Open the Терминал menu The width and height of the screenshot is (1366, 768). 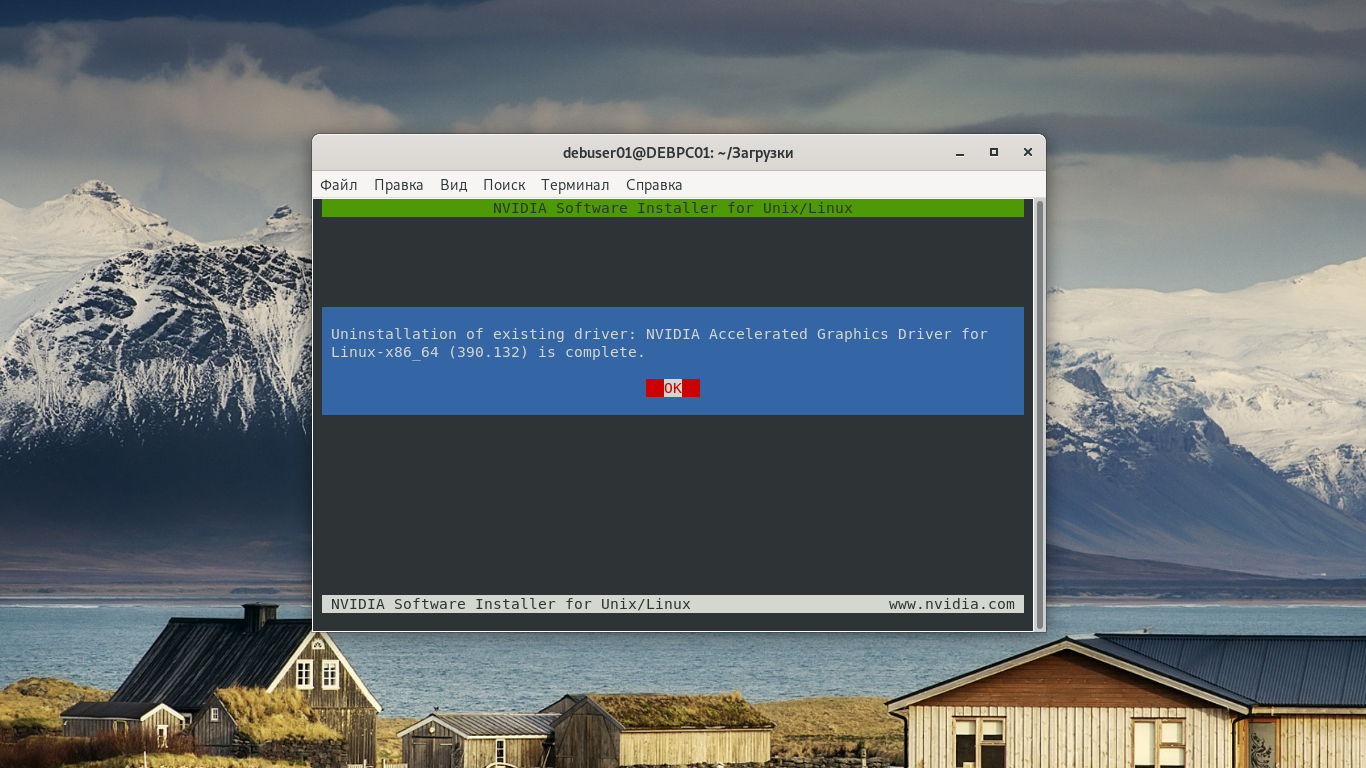[x=575, y=185]
